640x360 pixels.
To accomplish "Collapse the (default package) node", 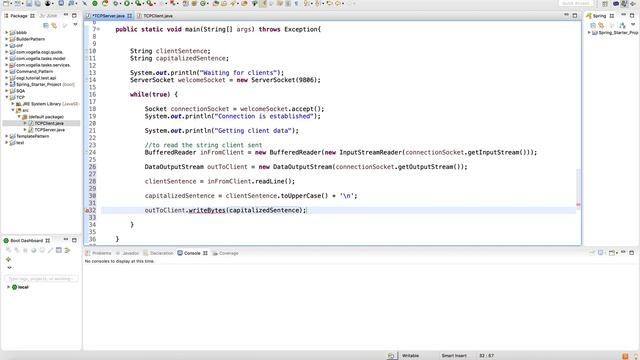I will (x=19, y=117).
